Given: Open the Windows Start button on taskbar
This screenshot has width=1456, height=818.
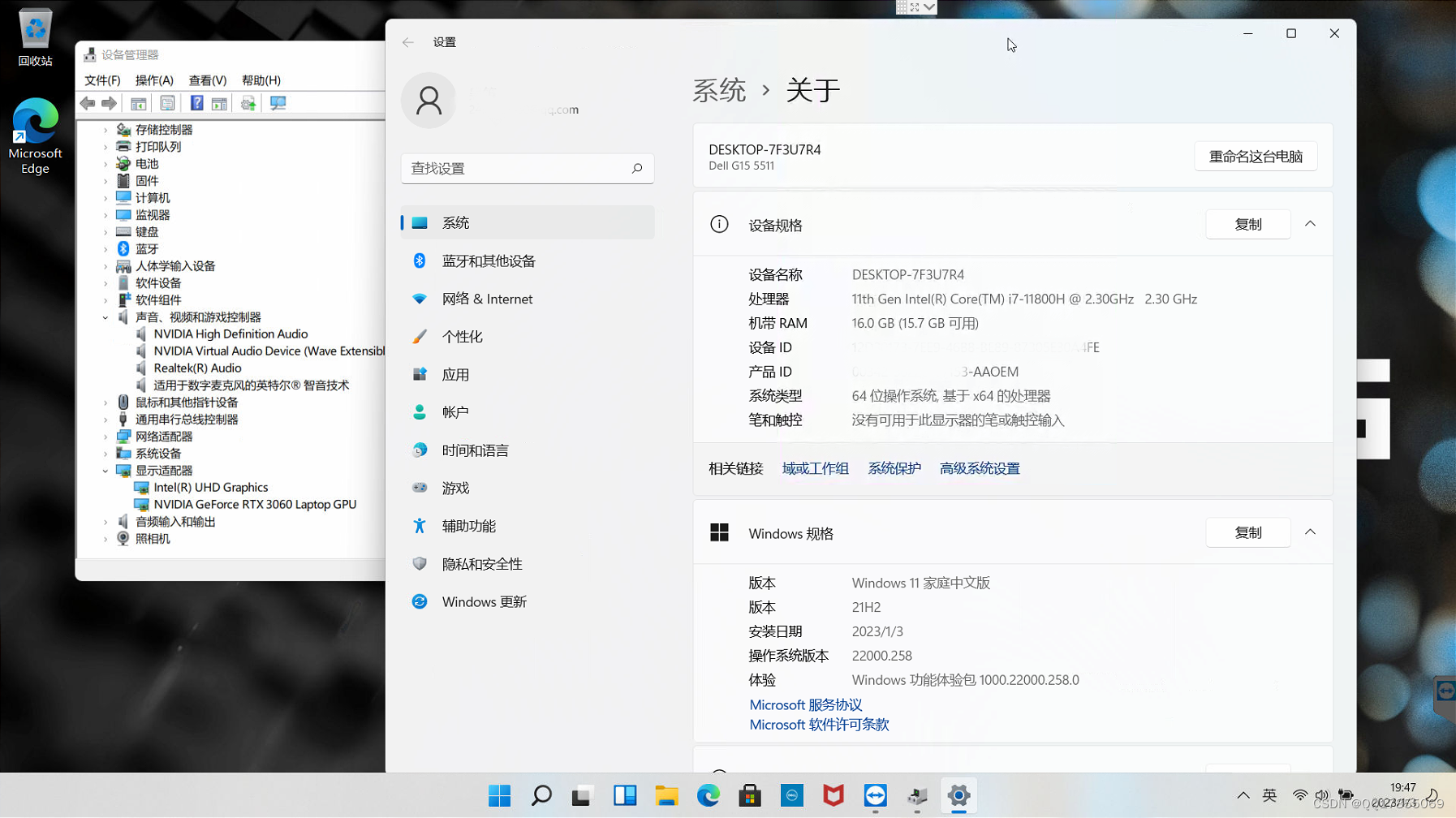Looking at the screenshot, I should tap(499, 795).
